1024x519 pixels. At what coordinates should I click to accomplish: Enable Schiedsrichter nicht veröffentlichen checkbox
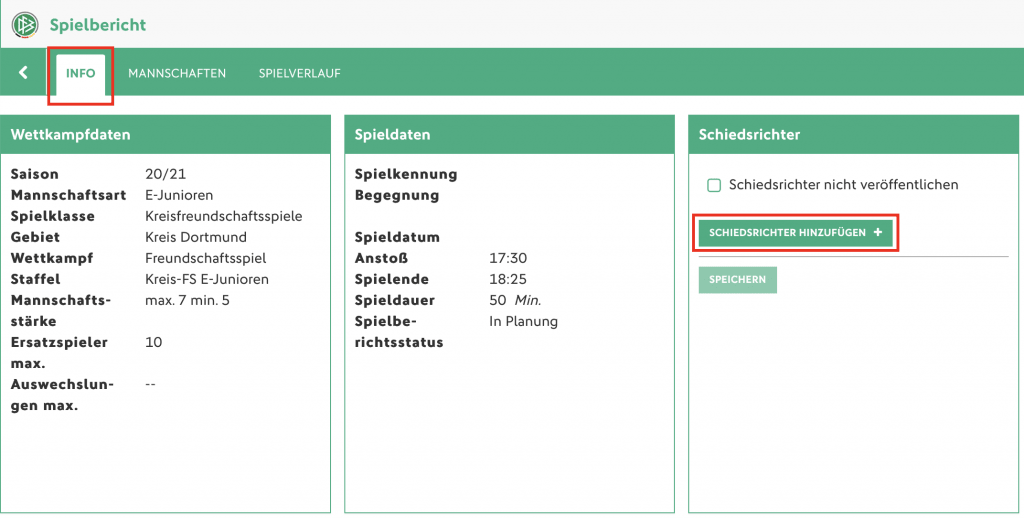714,185
